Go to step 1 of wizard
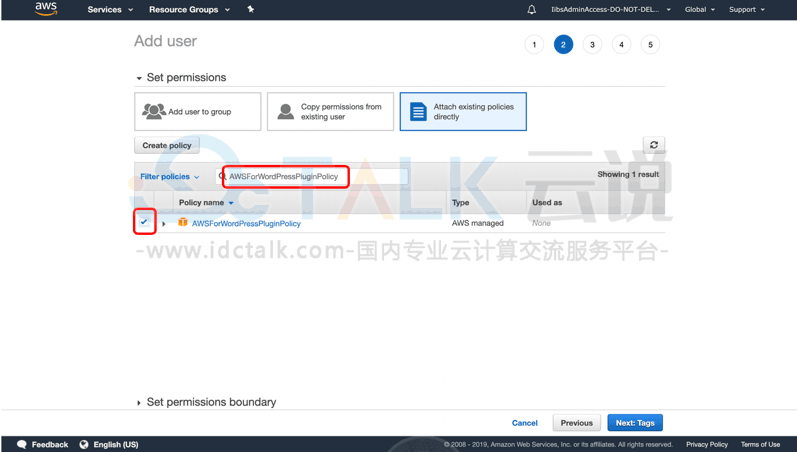The height and width of the screenshot is (452, 797). [x=534, y=45]
